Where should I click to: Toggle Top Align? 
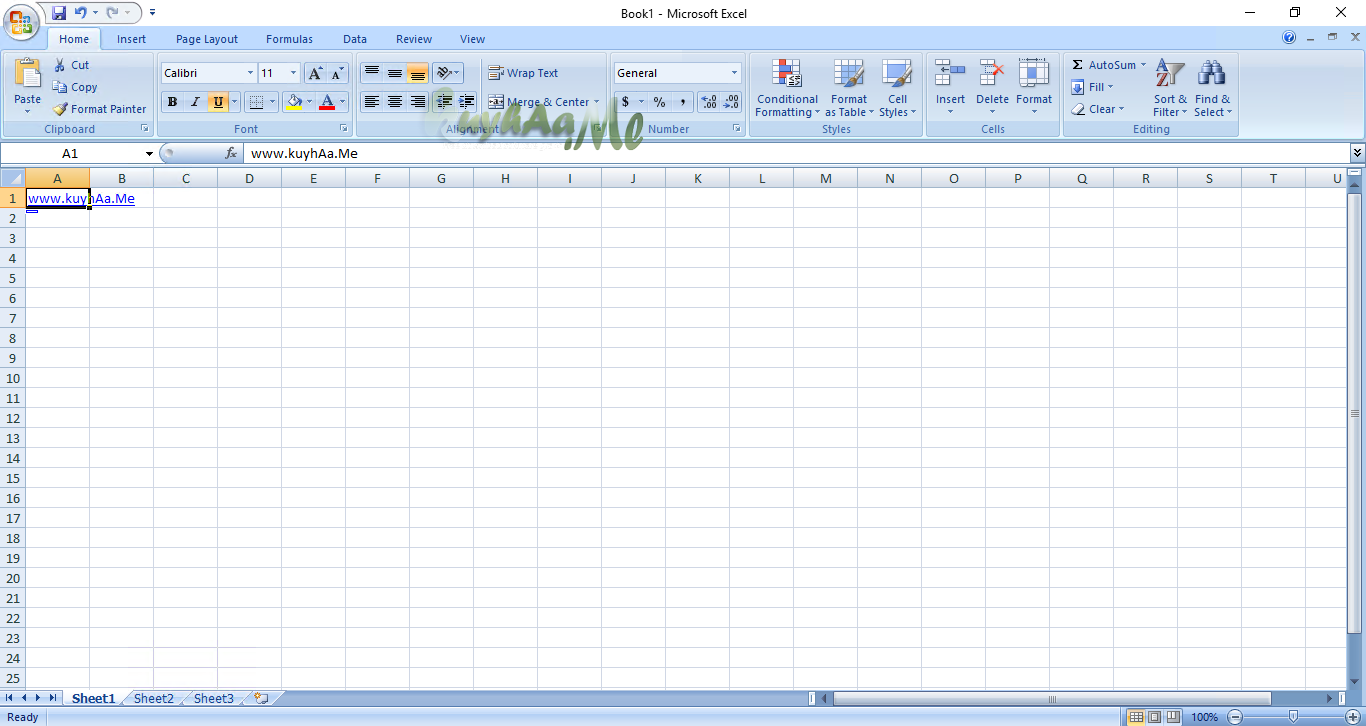pos(372,73)
